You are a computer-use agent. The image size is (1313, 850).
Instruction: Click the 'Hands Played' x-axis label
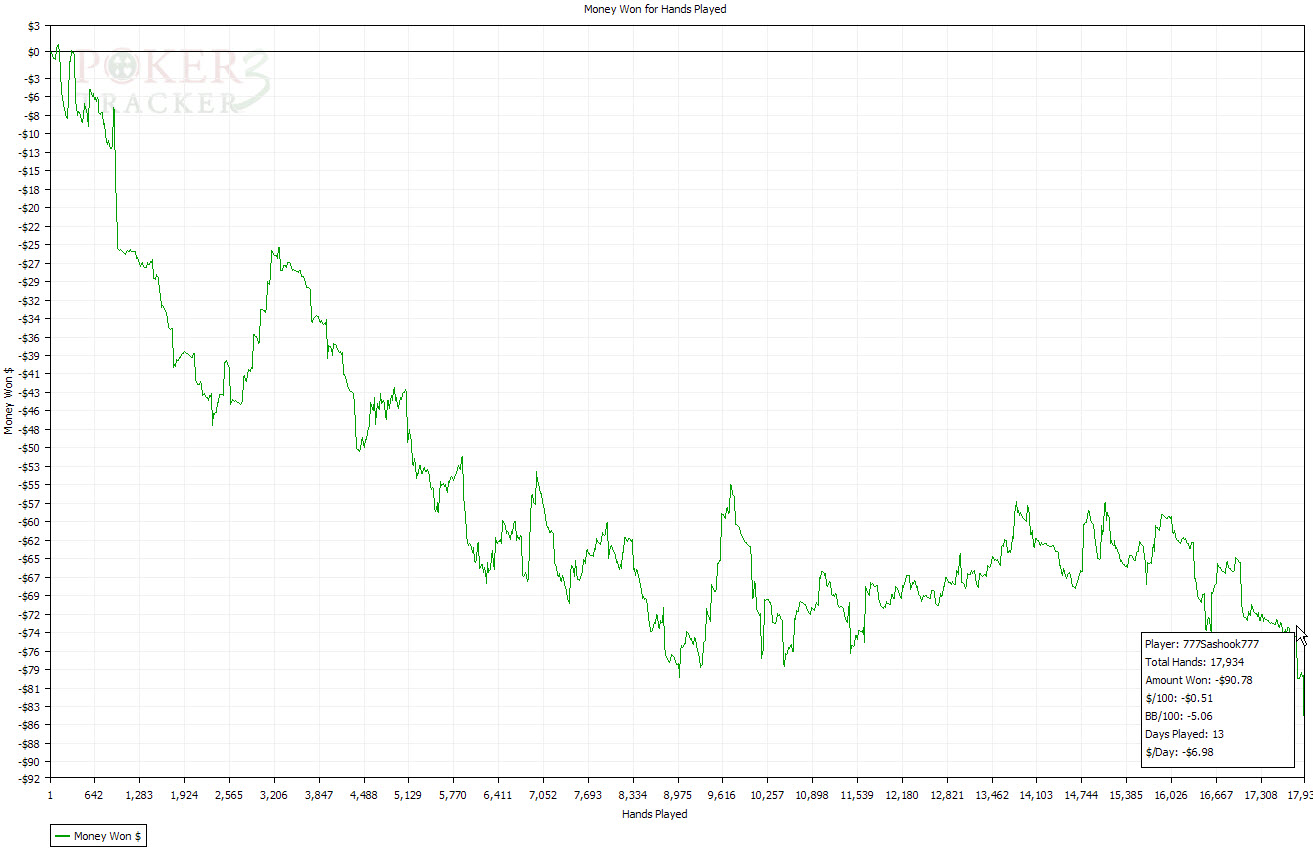tap(655, 814)
